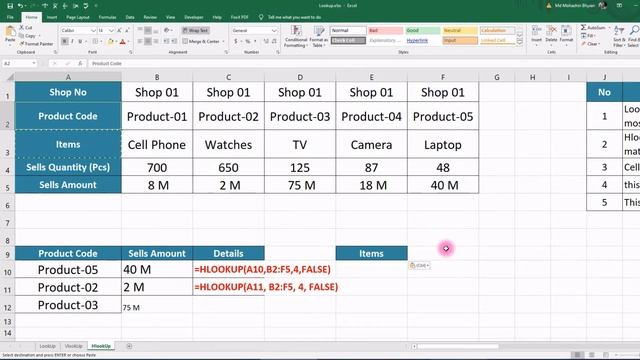Activate the Format Painter
Viewport: 640px width, 360px height.
36,44
